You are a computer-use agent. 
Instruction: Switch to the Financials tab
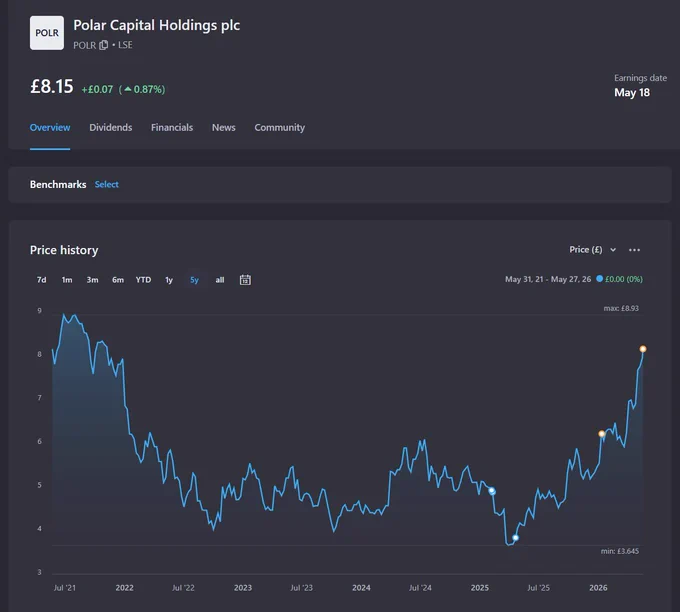[172, 128]
